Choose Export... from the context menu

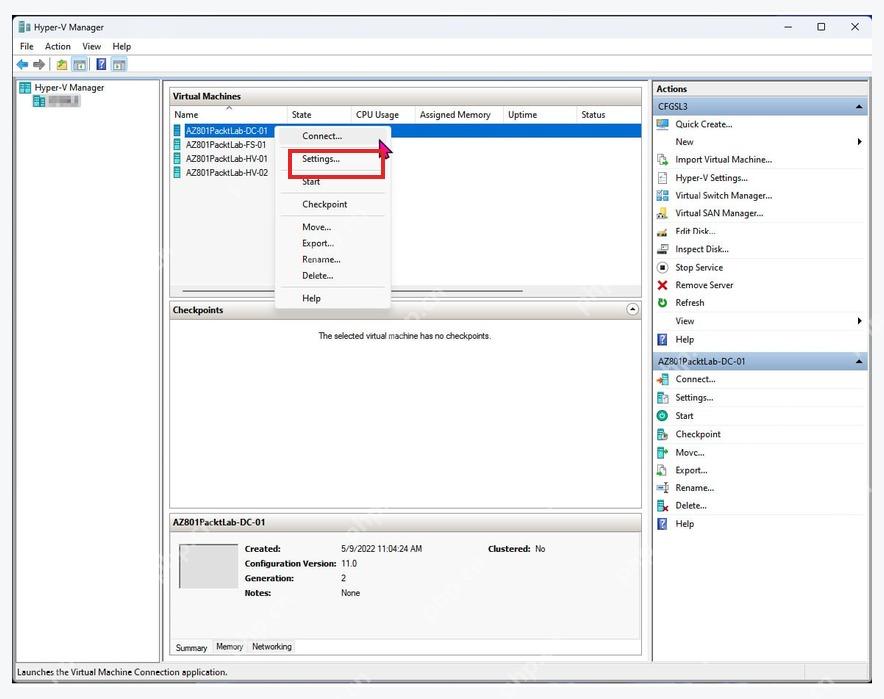[x=333, y=244]
